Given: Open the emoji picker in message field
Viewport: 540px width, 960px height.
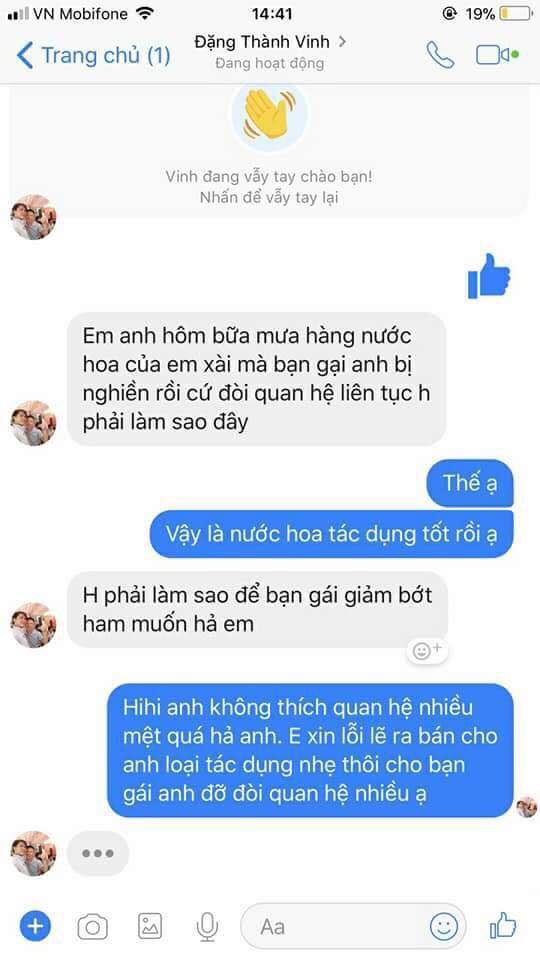Looking at the screenshot, I should [x=443, y=926].
